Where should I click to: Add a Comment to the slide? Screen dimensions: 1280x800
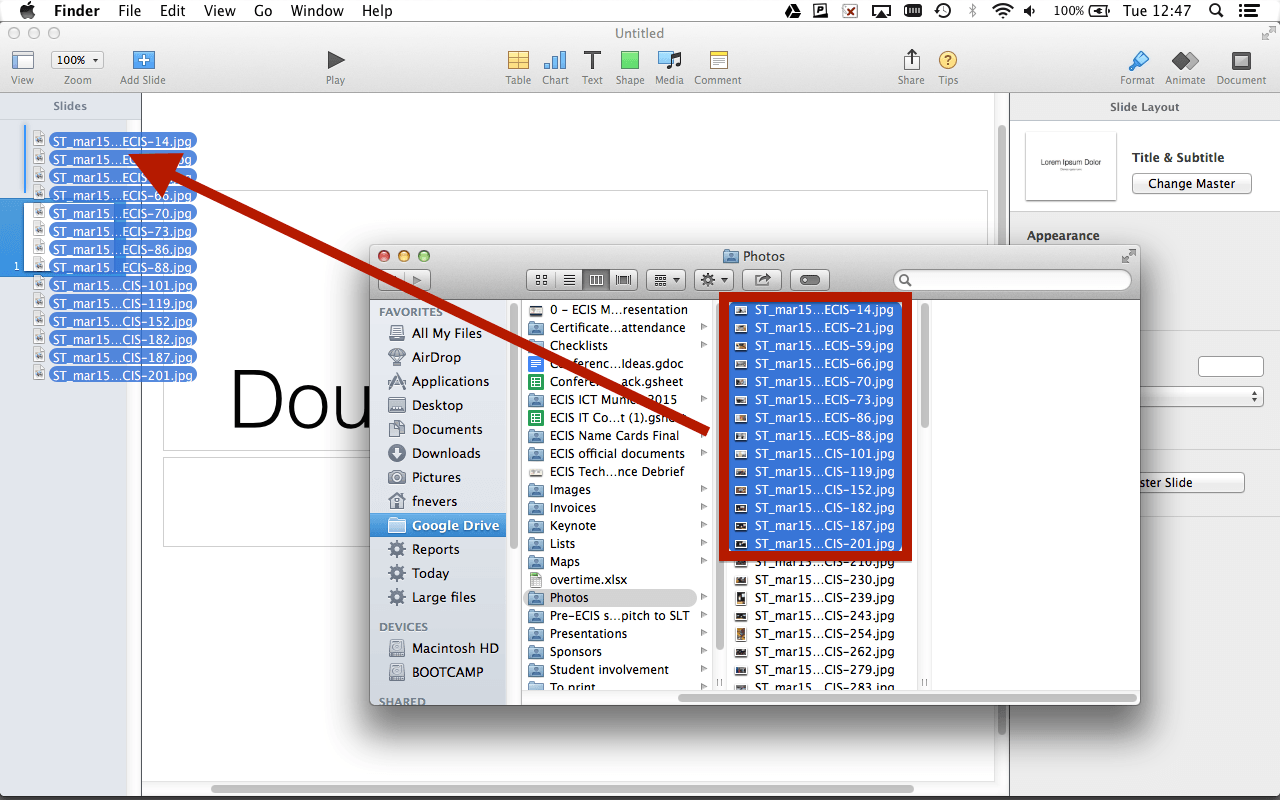pyautogui.click(x=717, y=60)
